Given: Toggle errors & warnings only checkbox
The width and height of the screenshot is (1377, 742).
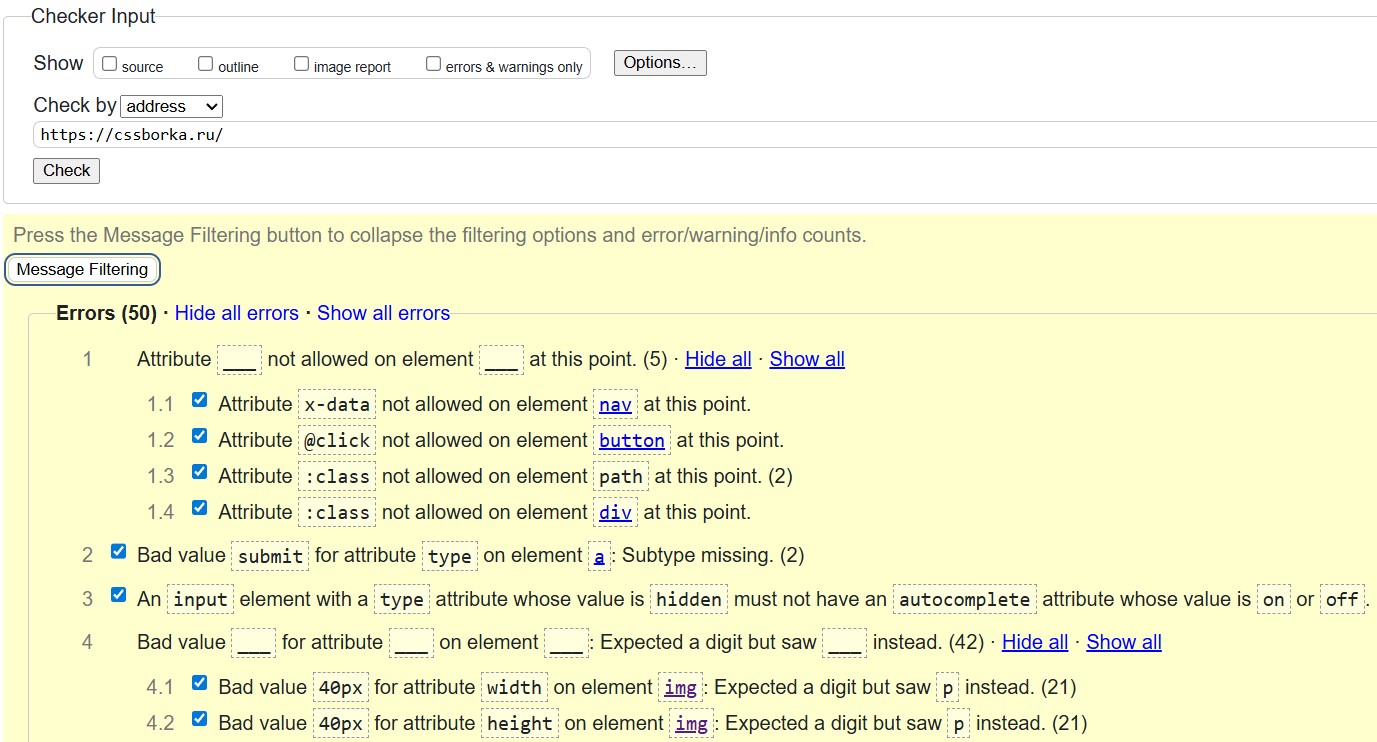Looking at the screenshot, I should 433,64.
